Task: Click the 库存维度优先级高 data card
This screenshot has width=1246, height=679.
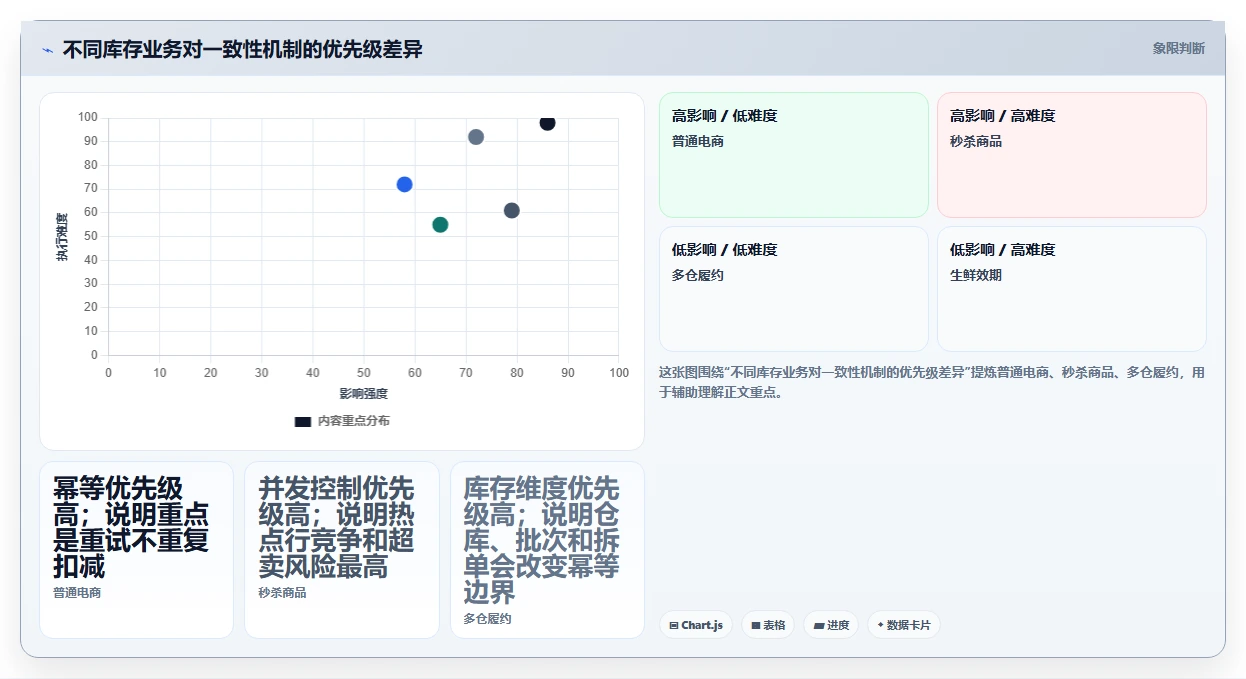Action: [x=547, y=550]
